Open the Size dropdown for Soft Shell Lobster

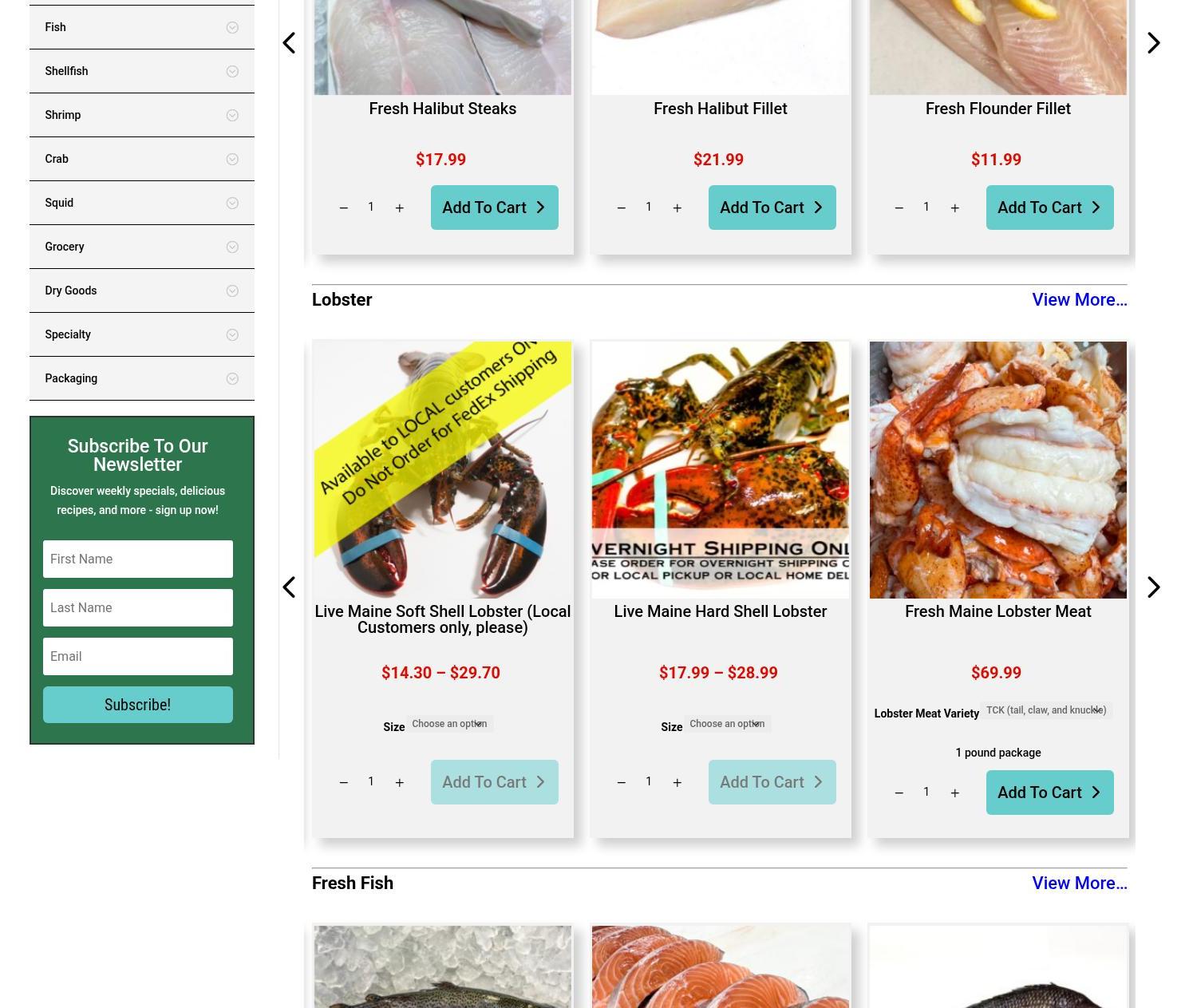[x=450, y=724]
